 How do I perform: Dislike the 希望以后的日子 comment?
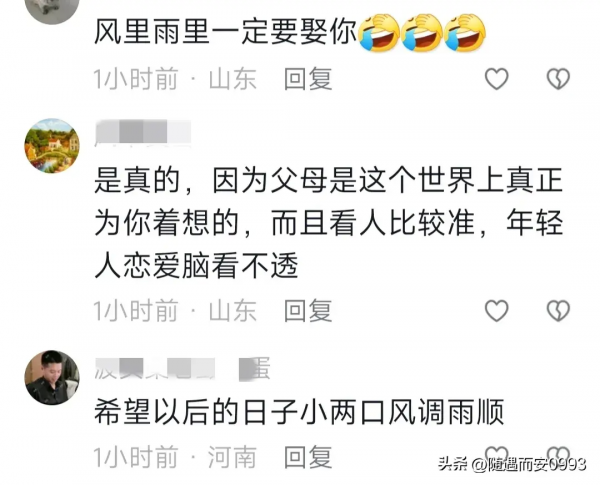tap(558, 453)
